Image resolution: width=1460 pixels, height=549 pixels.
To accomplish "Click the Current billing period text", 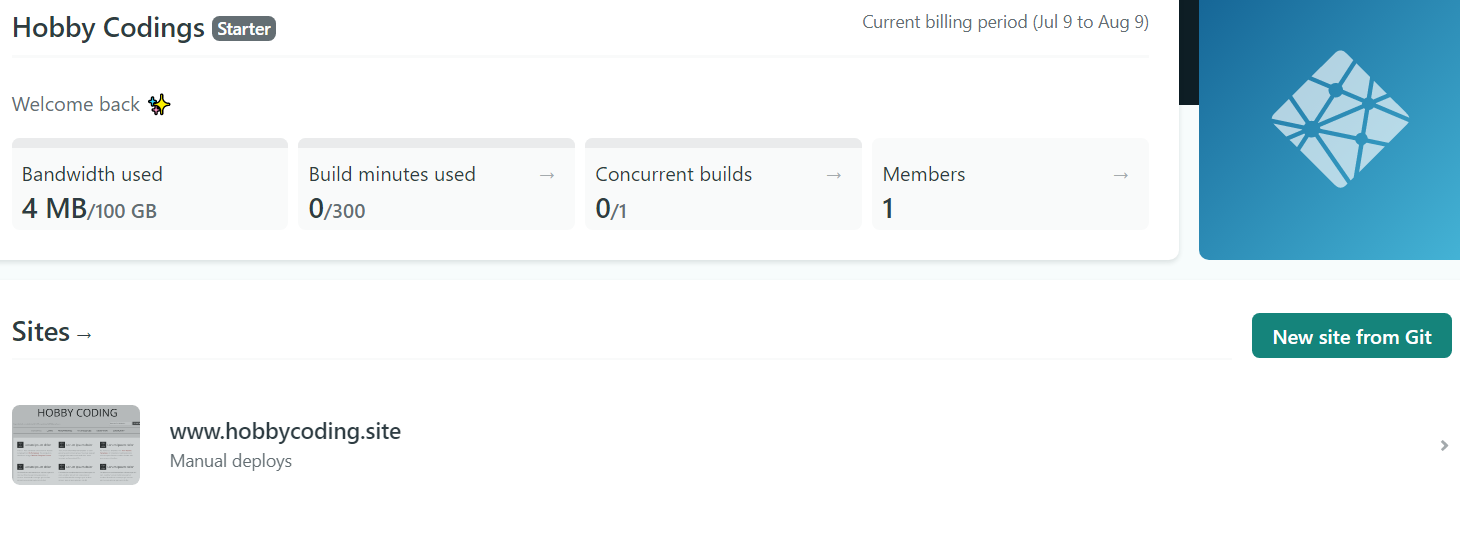I will 1006,22.
